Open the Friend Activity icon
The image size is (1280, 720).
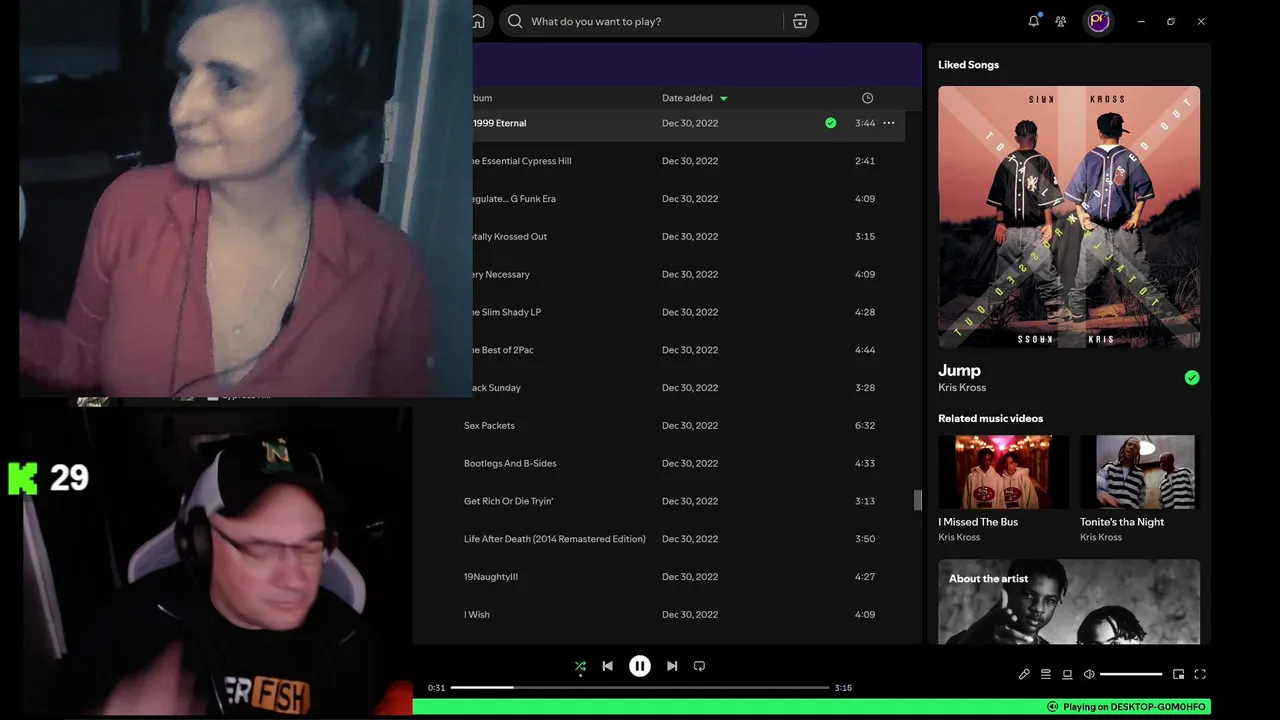pos(1061,21)
